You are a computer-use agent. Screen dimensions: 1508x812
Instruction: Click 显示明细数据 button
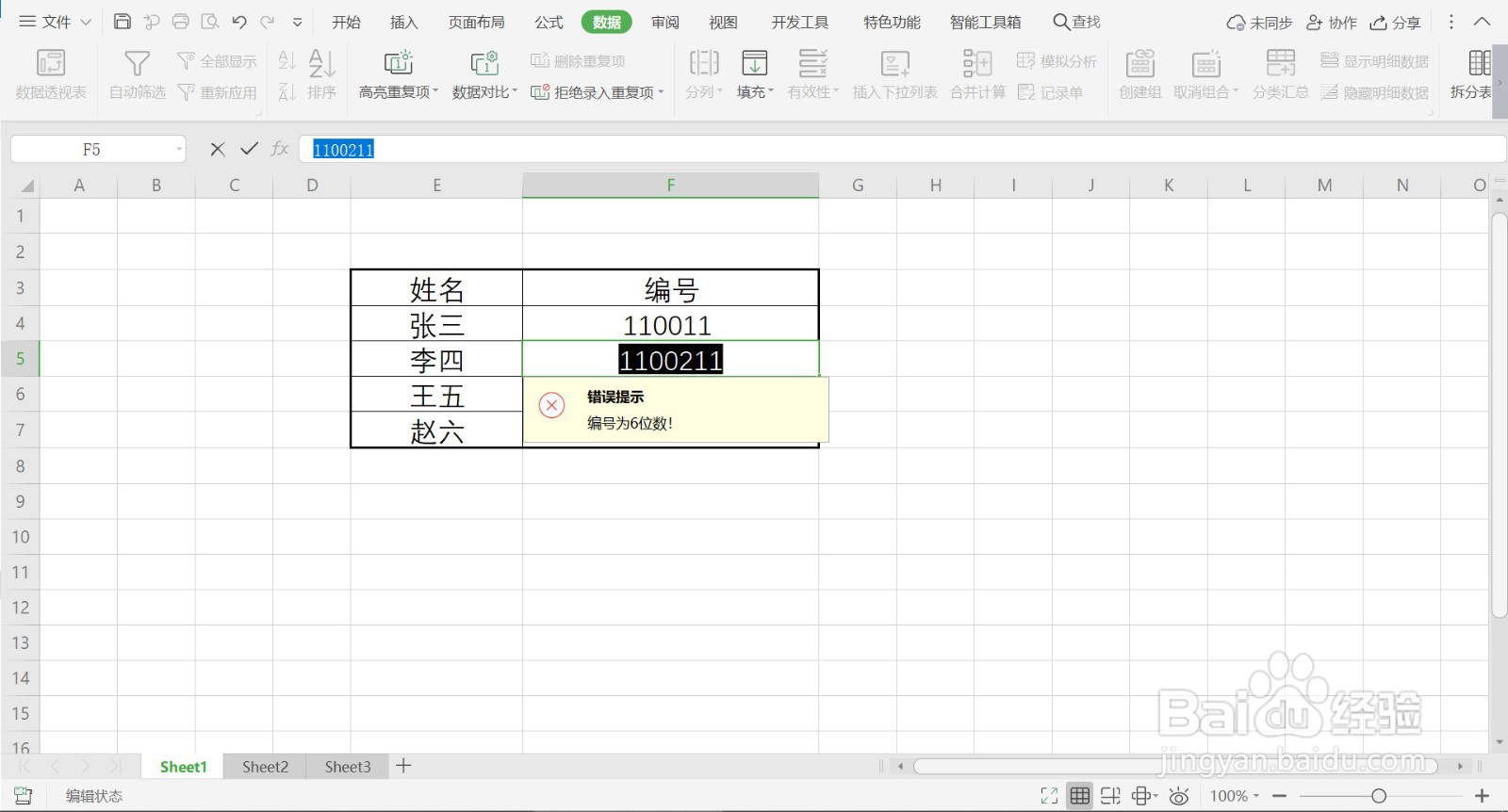pos(1375,61)
